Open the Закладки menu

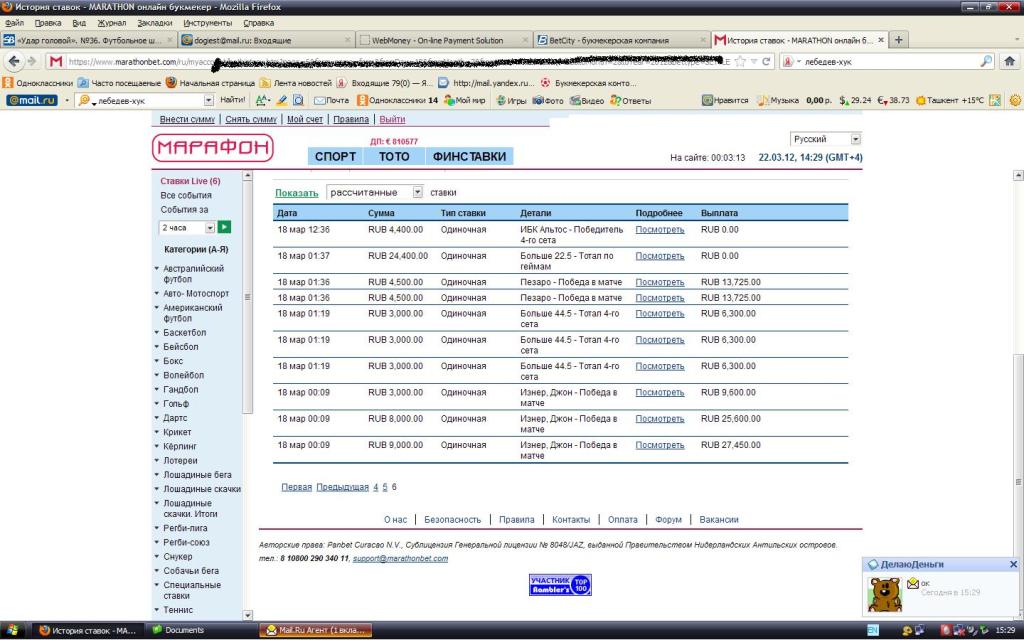click(155, 23)
